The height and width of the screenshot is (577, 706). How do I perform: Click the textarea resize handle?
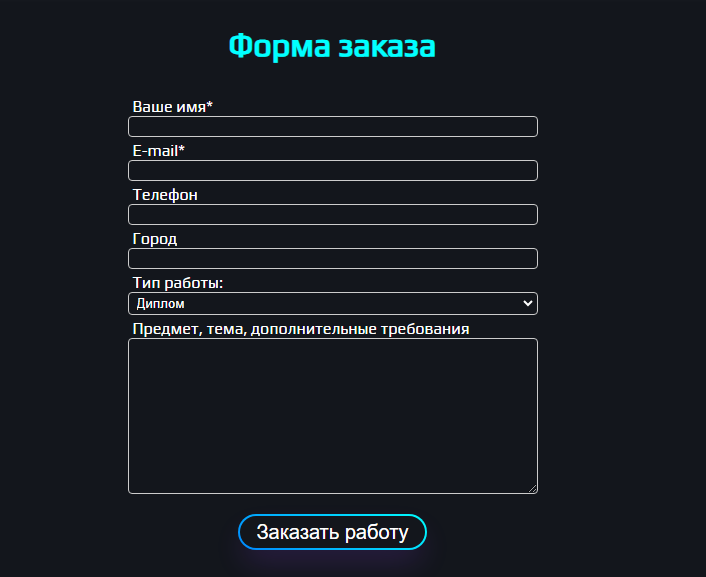(x=533, y=489)
